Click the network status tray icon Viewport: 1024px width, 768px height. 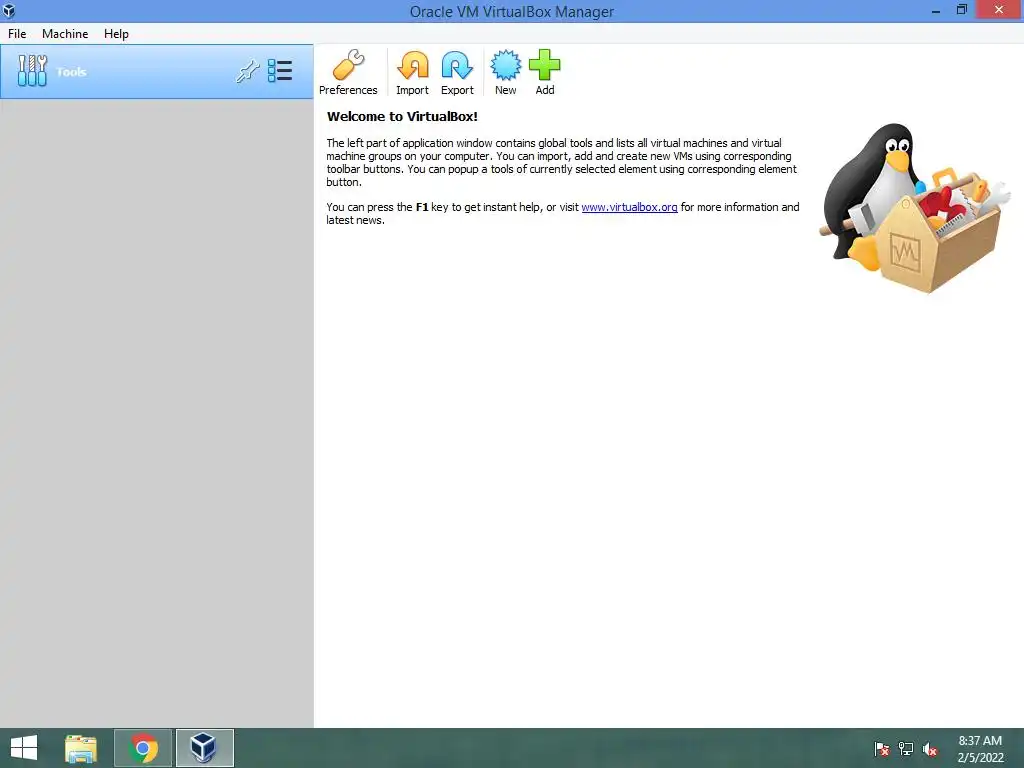(x=906, y=749)
